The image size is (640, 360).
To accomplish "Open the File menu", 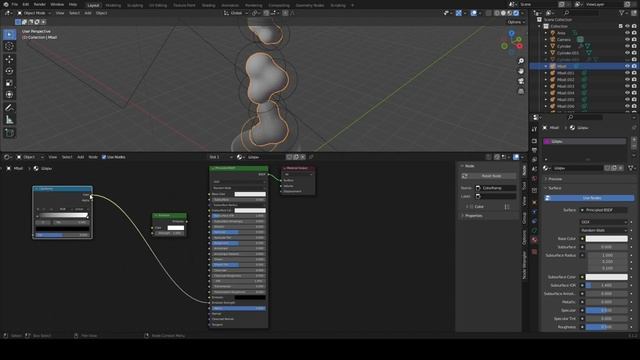I will [15, 4].
